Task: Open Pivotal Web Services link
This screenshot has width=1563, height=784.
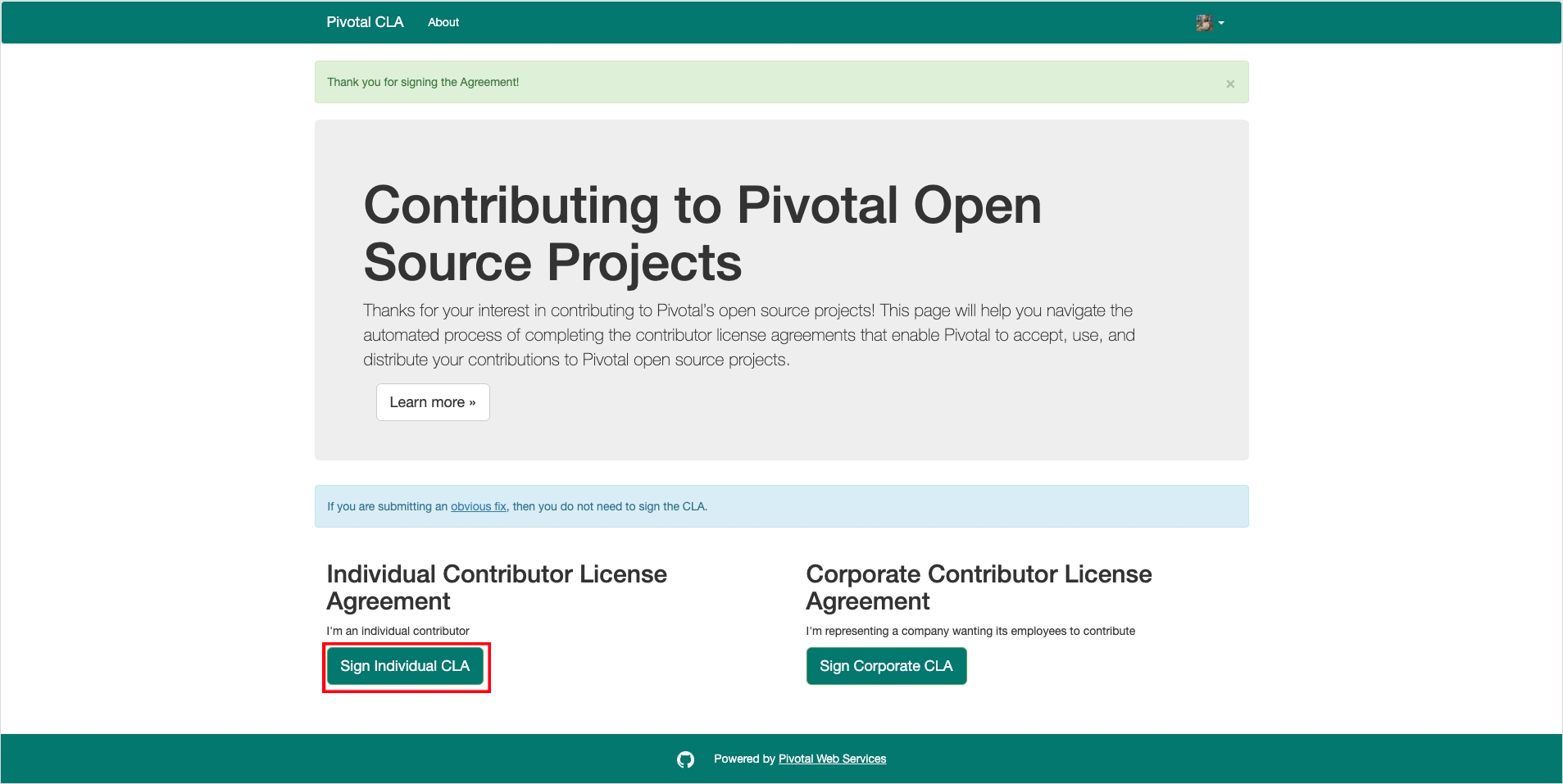Action: pyautogui.click(x=832, y=759)
